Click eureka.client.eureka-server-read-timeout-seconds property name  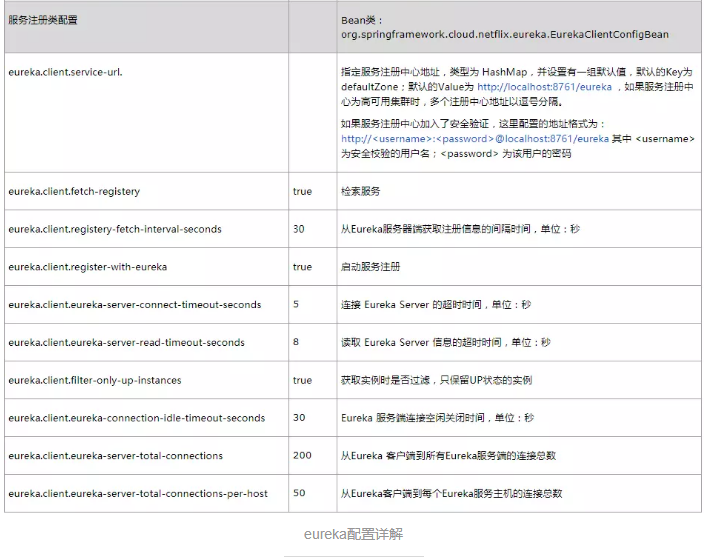126,342
